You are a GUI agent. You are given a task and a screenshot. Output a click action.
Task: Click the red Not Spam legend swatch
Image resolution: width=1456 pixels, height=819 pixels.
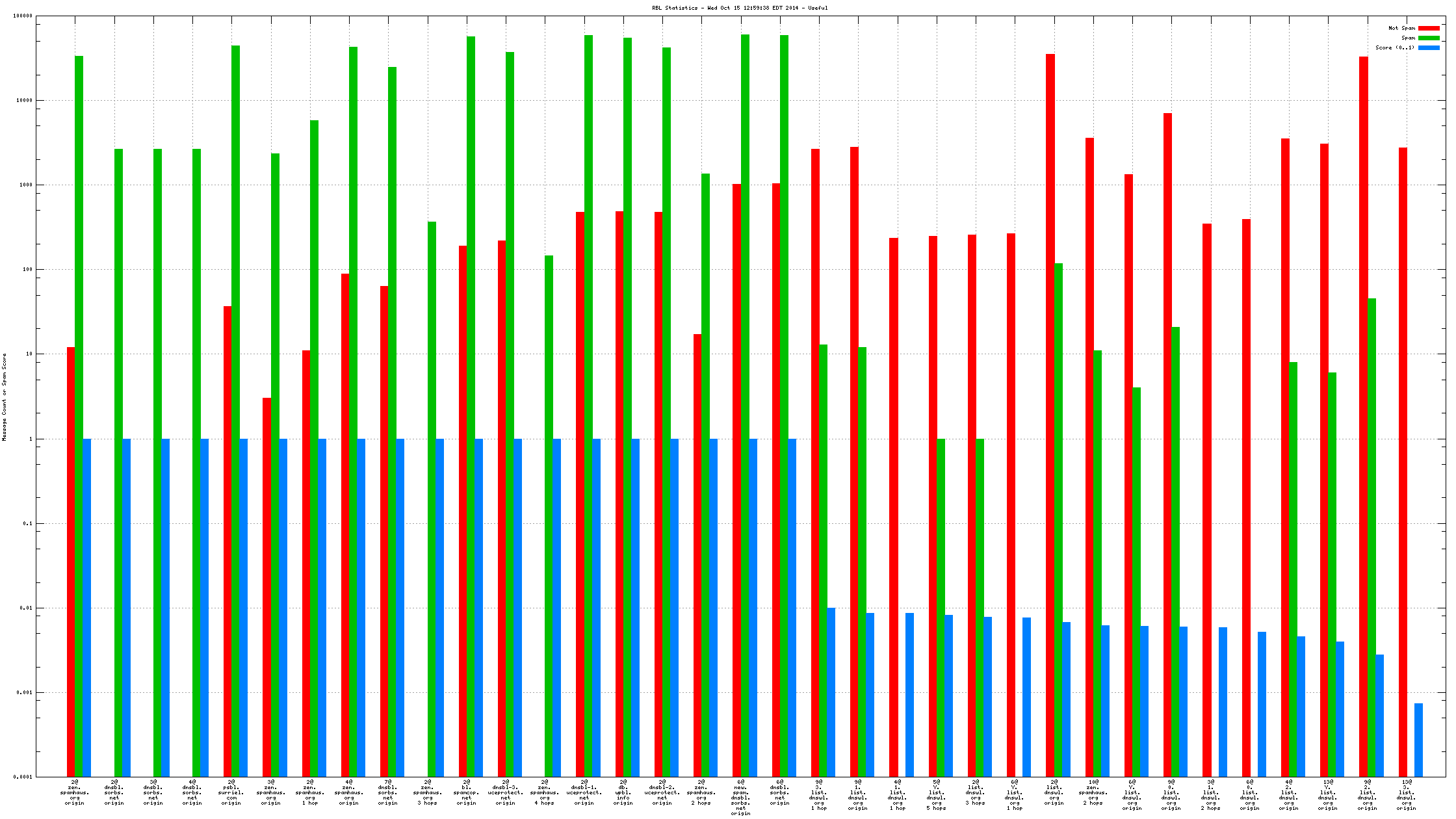click(x=1428, y=28)
